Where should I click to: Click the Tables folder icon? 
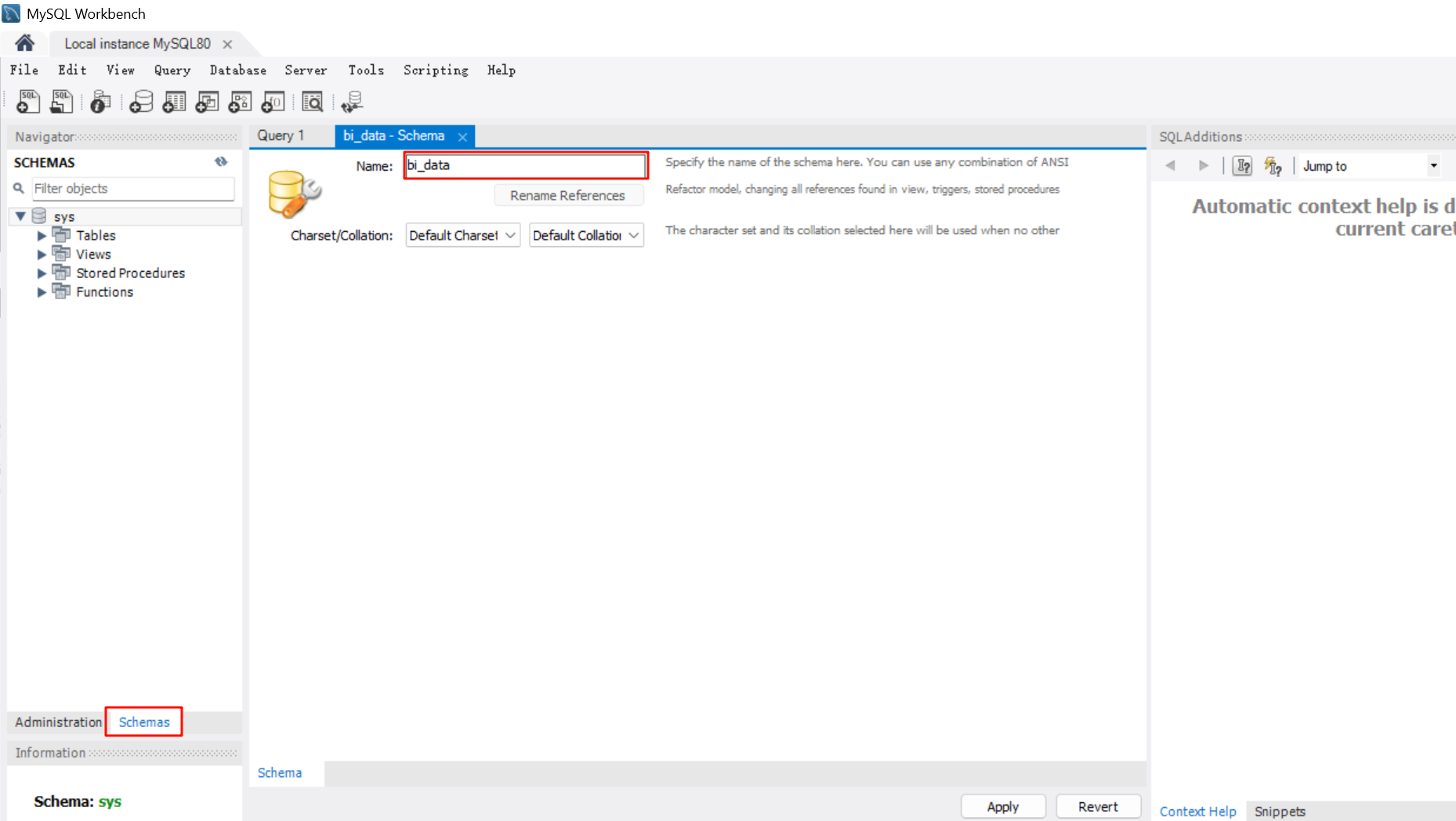[61, 234]
